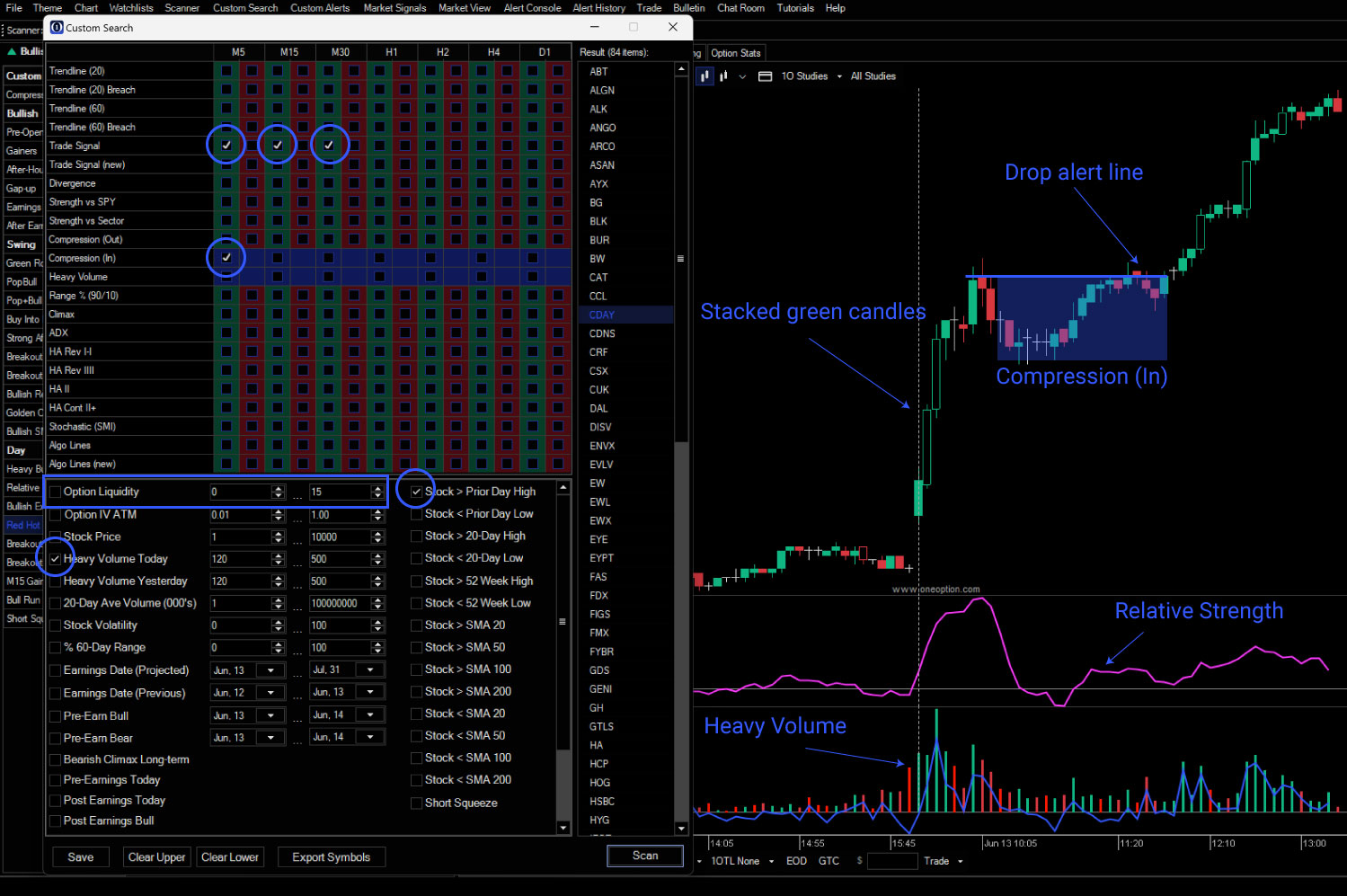Screen dimensions: 1347x896
Task: Select the Red Hot scanner in the sidebar
Action: coord(22,524)
